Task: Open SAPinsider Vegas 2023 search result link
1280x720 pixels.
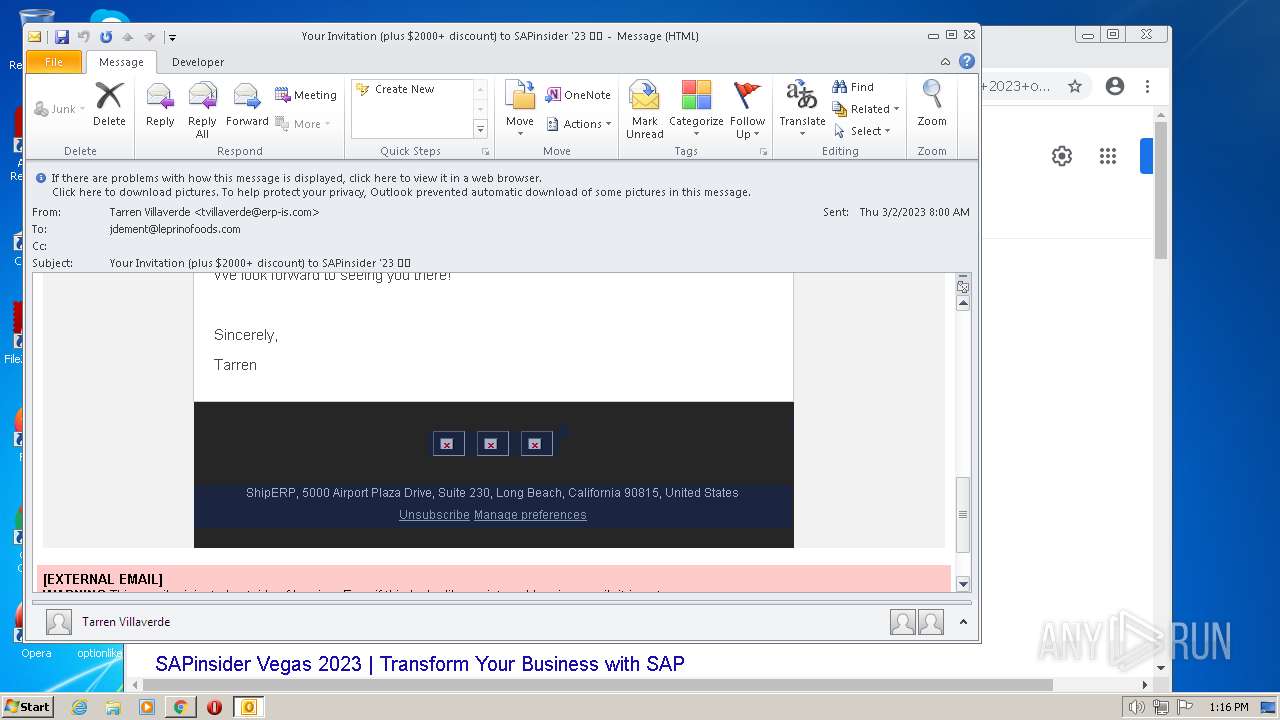Action: tap(420, 664)
